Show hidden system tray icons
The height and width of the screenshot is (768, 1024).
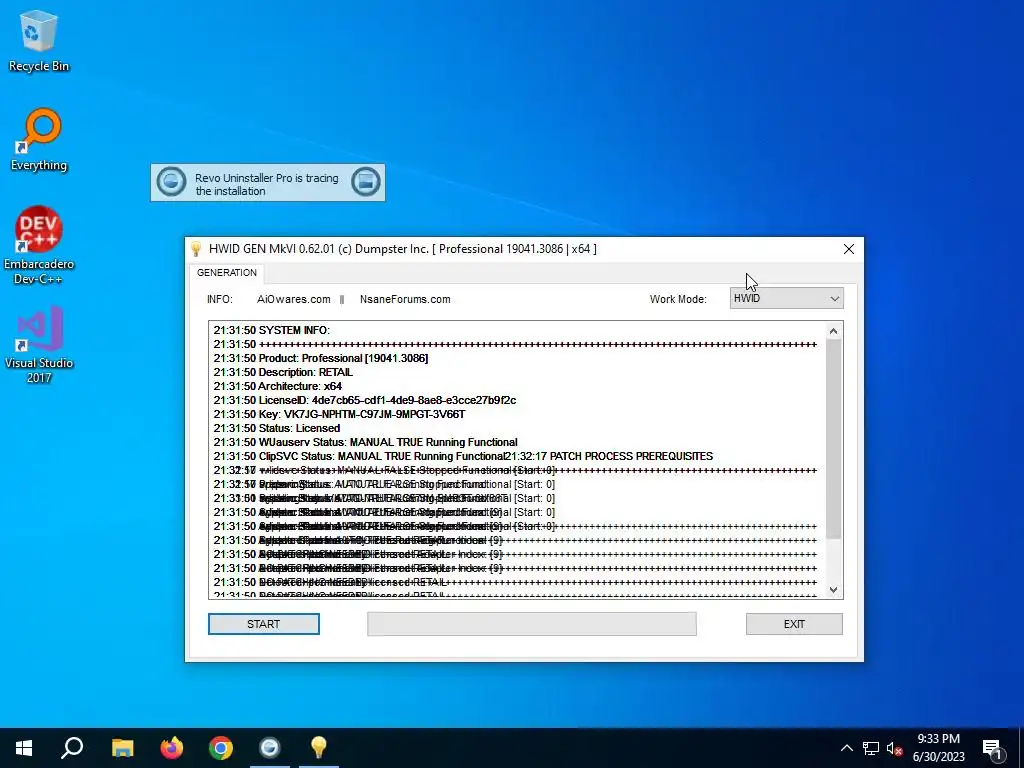pyautogui.click(x=846, y=748)
